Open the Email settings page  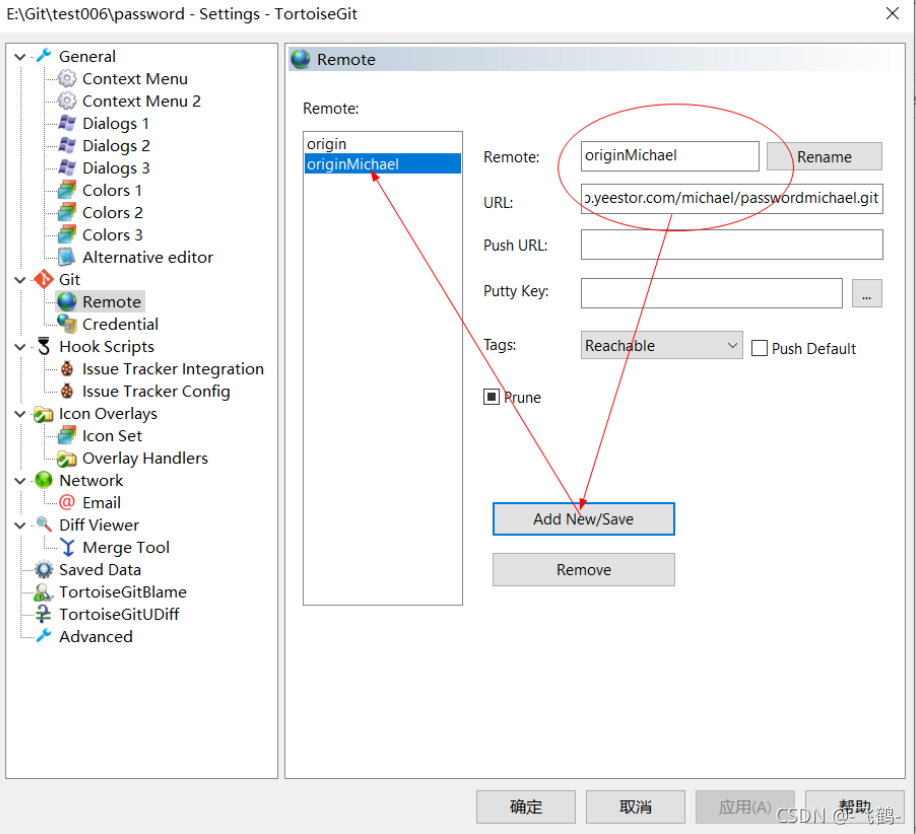click(x=102, y=502)
